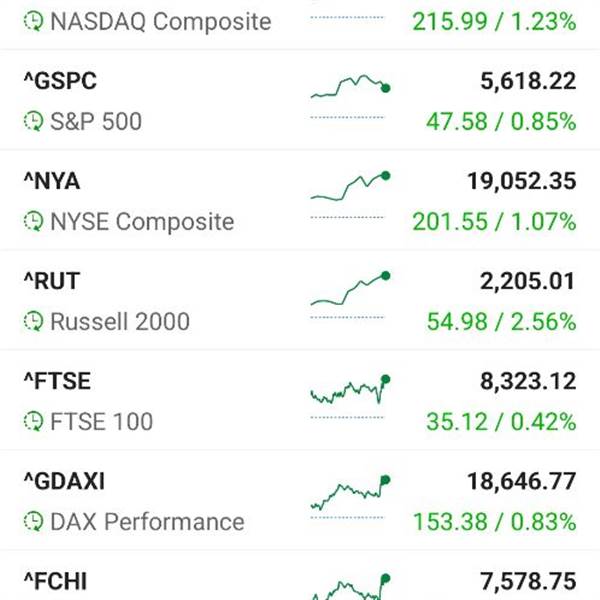This screenshot has width=600, height=600.
Task: Select the ^RUT ticker symbol
Action: (52, 281)
